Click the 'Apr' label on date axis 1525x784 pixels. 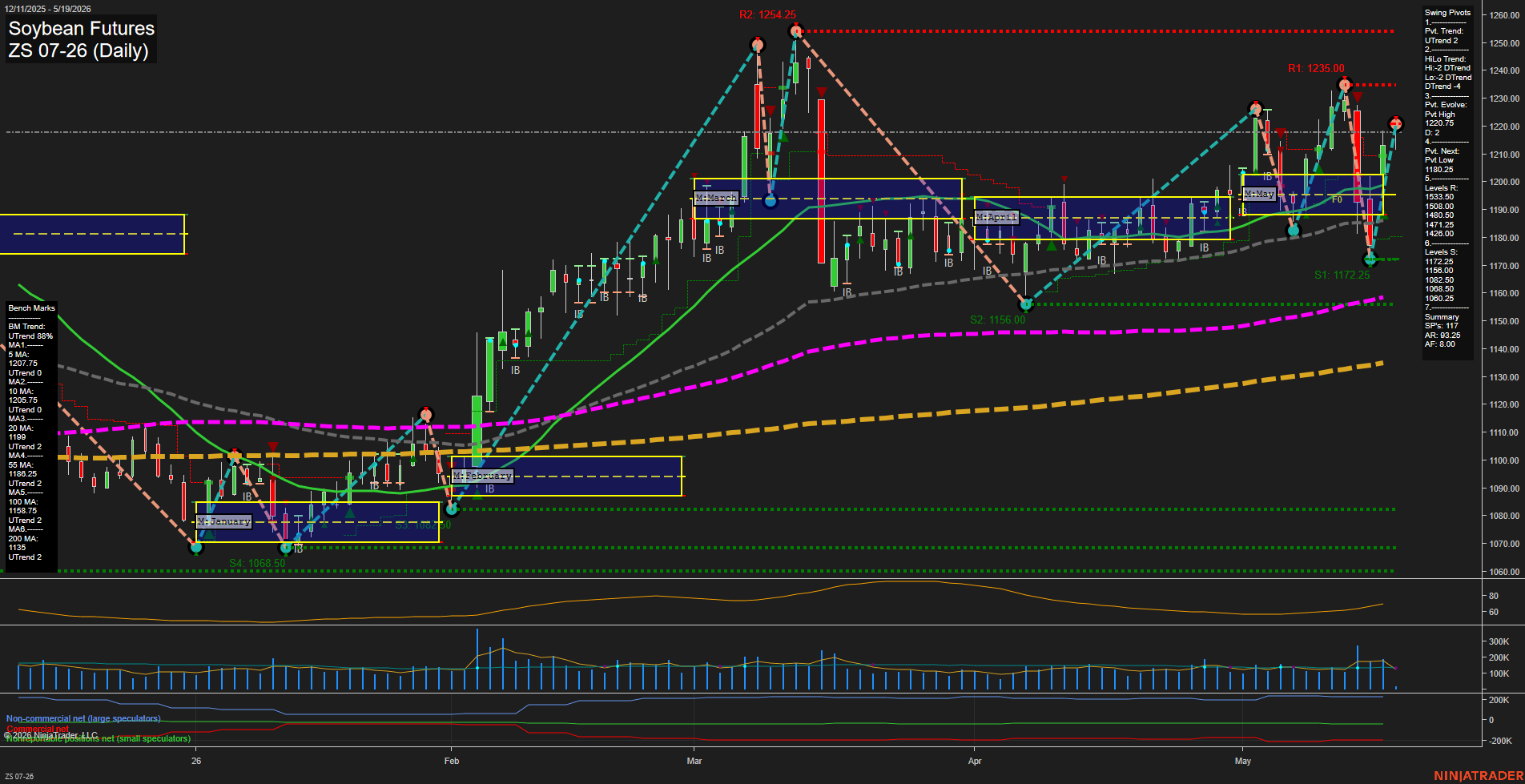(x=975, y=761)
